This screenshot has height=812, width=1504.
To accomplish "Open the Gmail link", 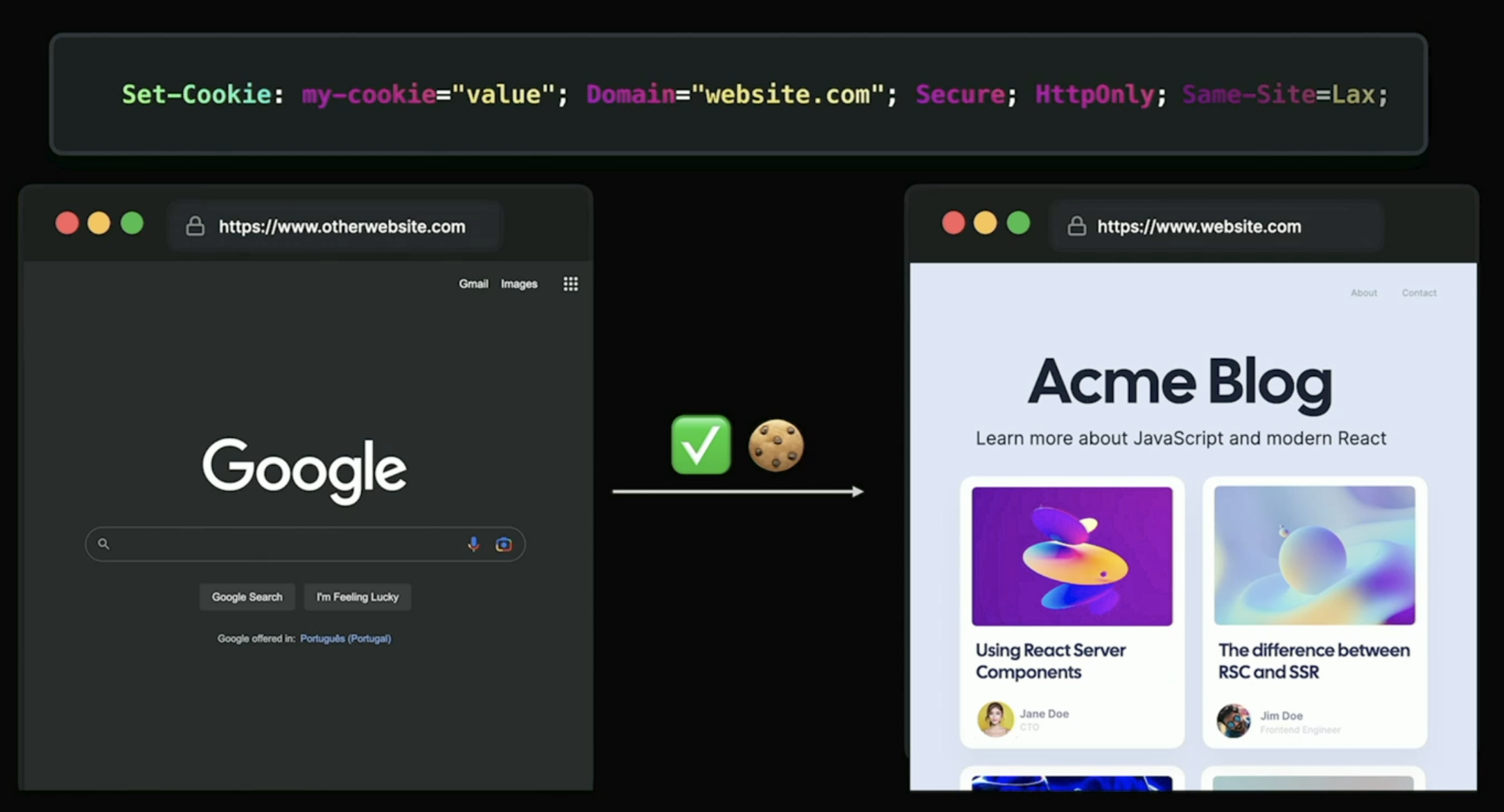I will coord(473,284).
